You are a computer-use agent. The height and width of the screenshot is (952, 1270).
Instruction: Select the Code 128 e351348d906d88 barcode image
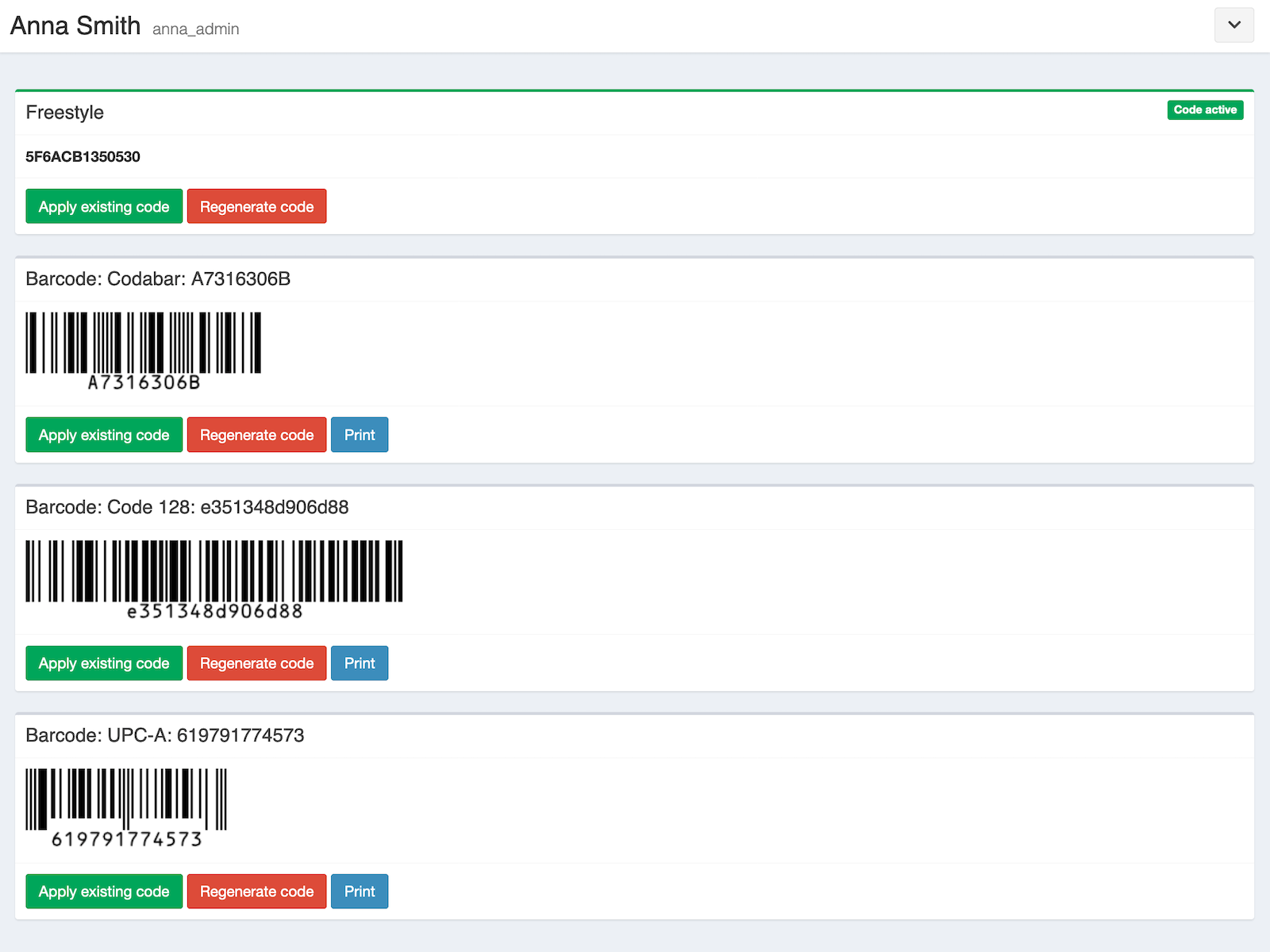click(214, 581)
